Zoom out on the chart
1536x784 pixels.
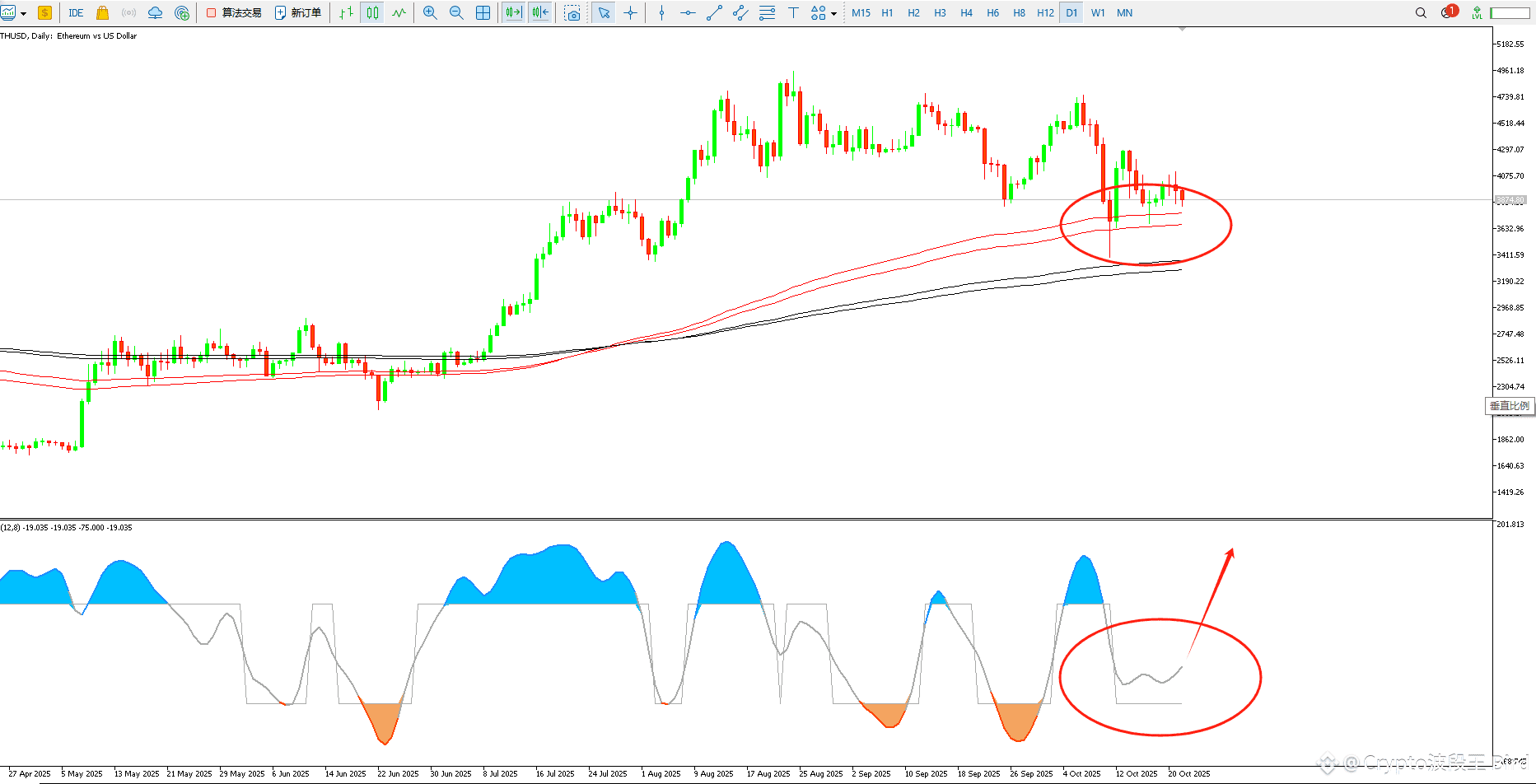[x=456, y=12]
